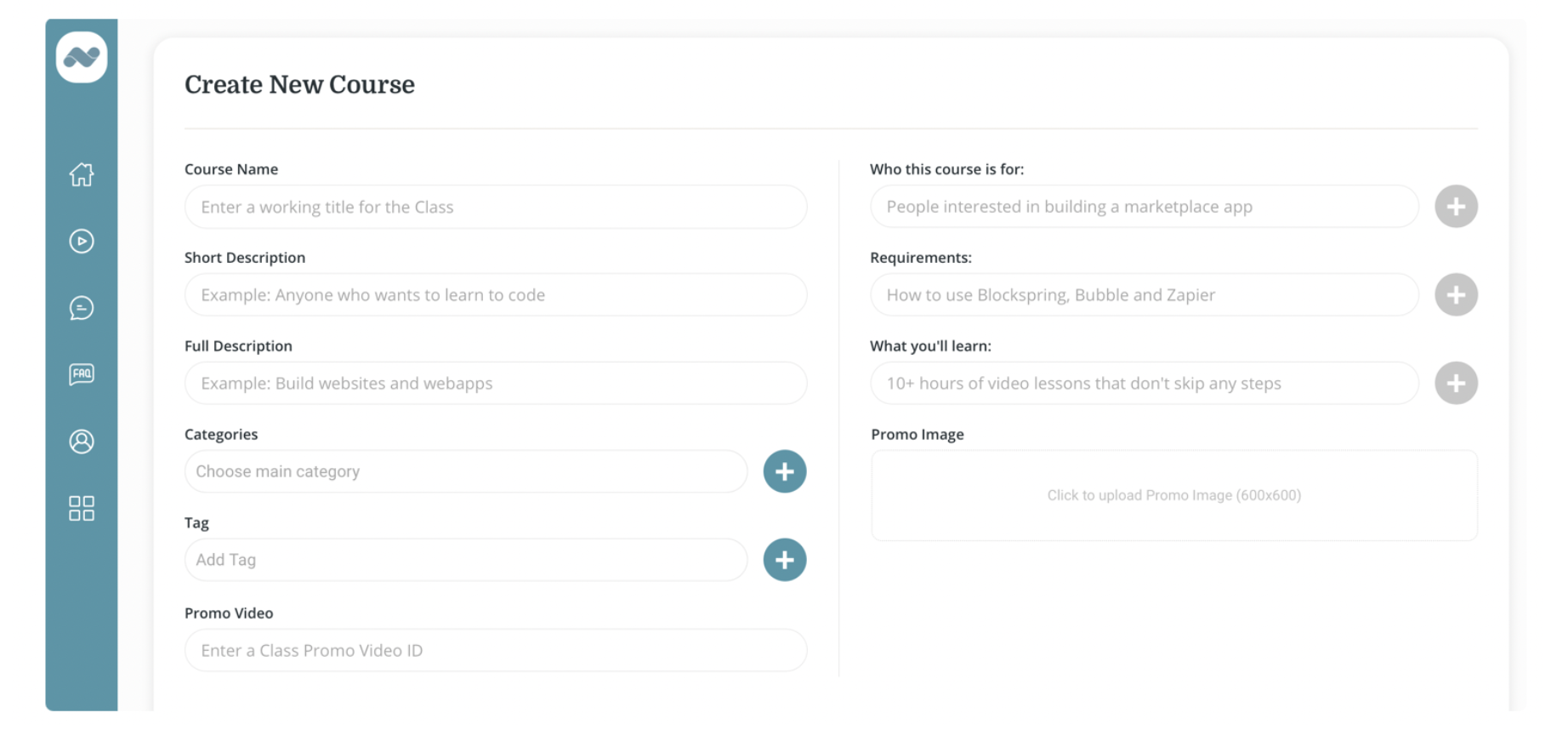This screenshot has width=1568, height=730.
Task: Add a Requirements entry with plus
Action: 1456,295
